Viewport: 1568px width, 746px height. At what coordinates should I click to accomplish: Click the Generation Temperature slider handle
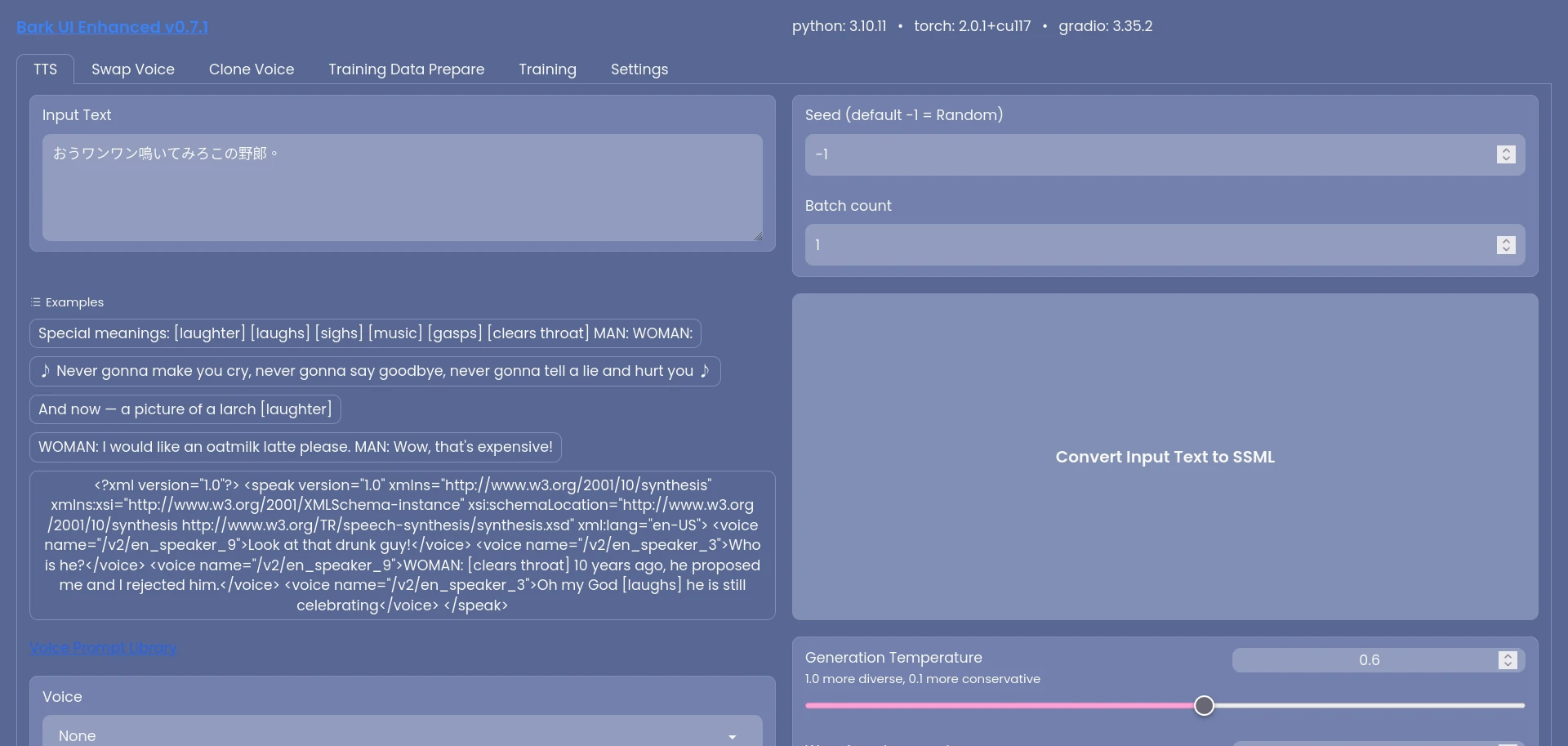(x=1204, y=705)
